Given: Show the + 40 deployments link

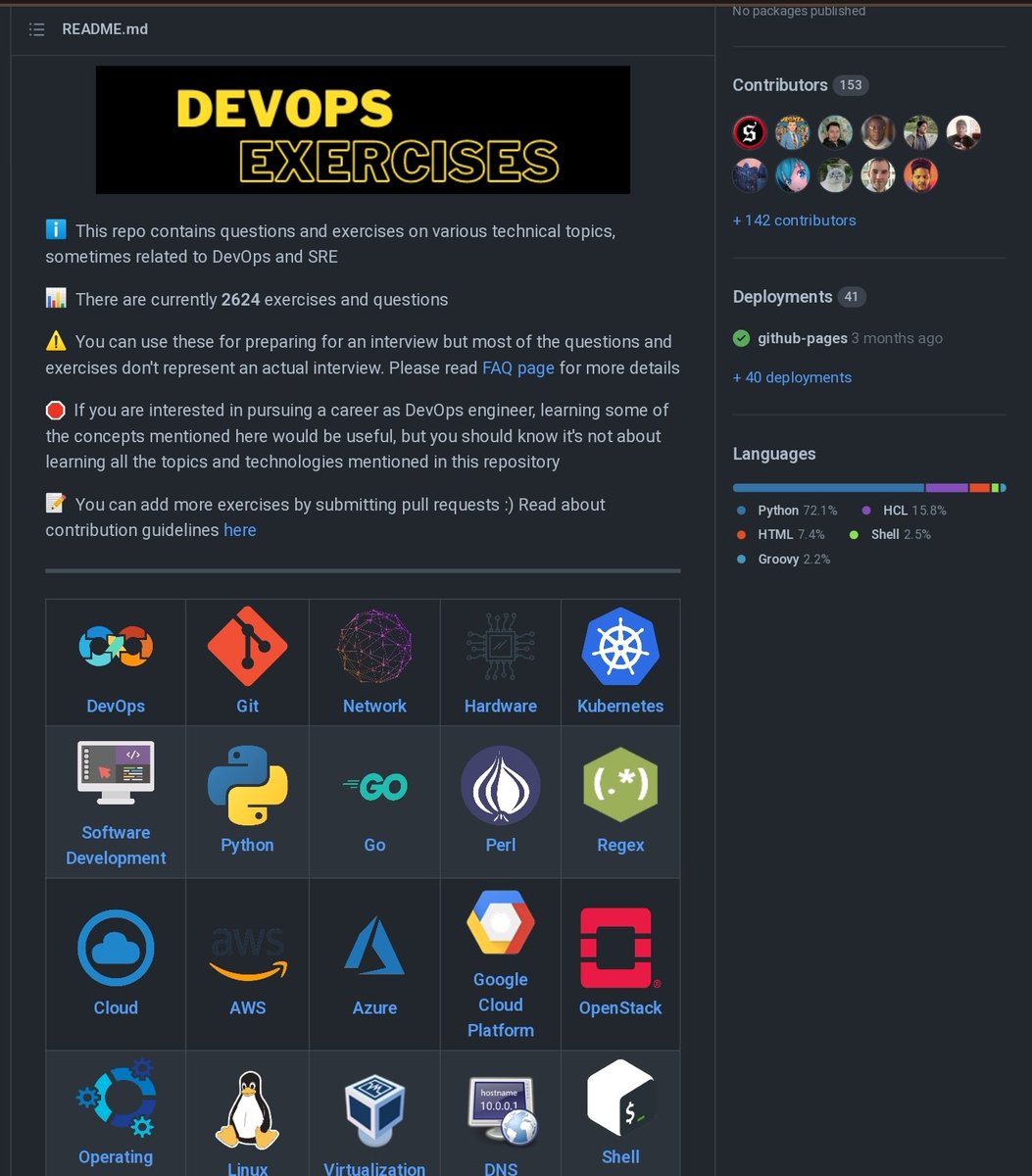Looking at the screenshot, I should tap(792, 377).
